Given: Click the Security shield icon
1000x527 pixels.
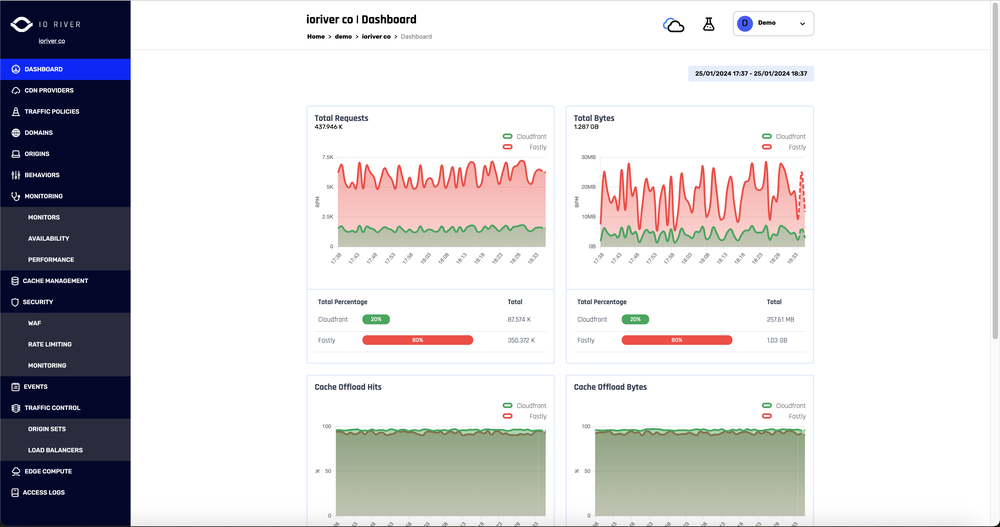Looking at the screenshot, I should 15,302.
